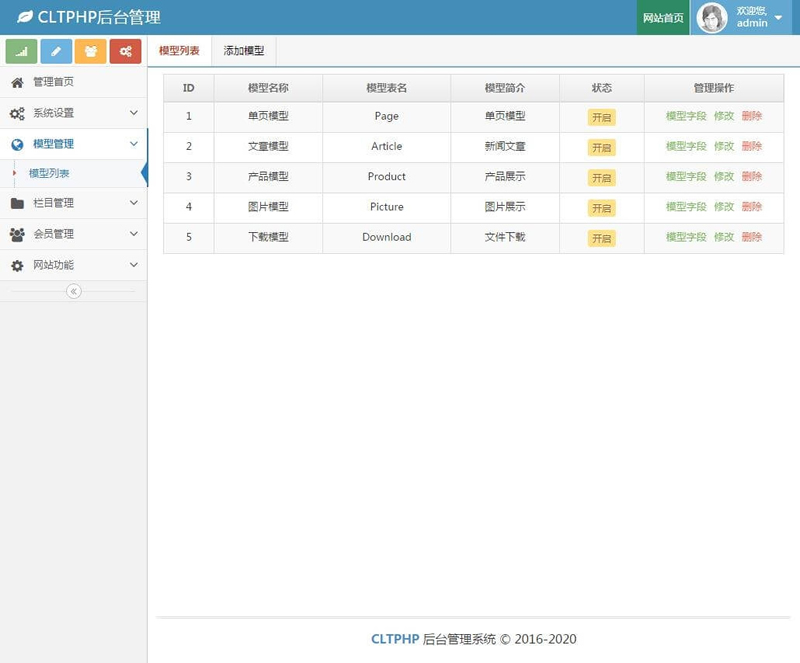Click the green signal bars shortcut button
Image resolution: width=800 pixels, height=663 pixels.
[22, 51]
